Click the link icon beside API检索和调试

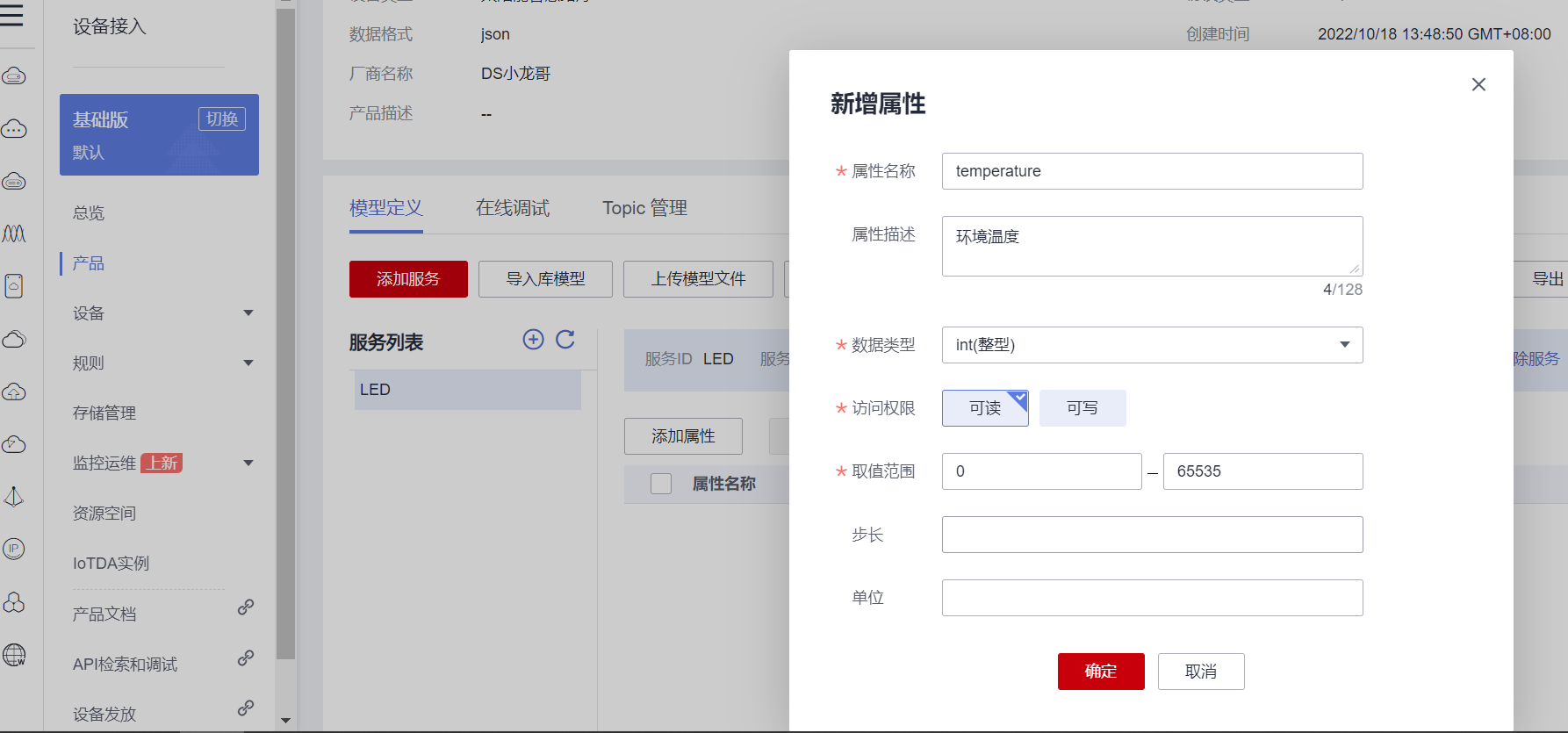coord(246,658)
